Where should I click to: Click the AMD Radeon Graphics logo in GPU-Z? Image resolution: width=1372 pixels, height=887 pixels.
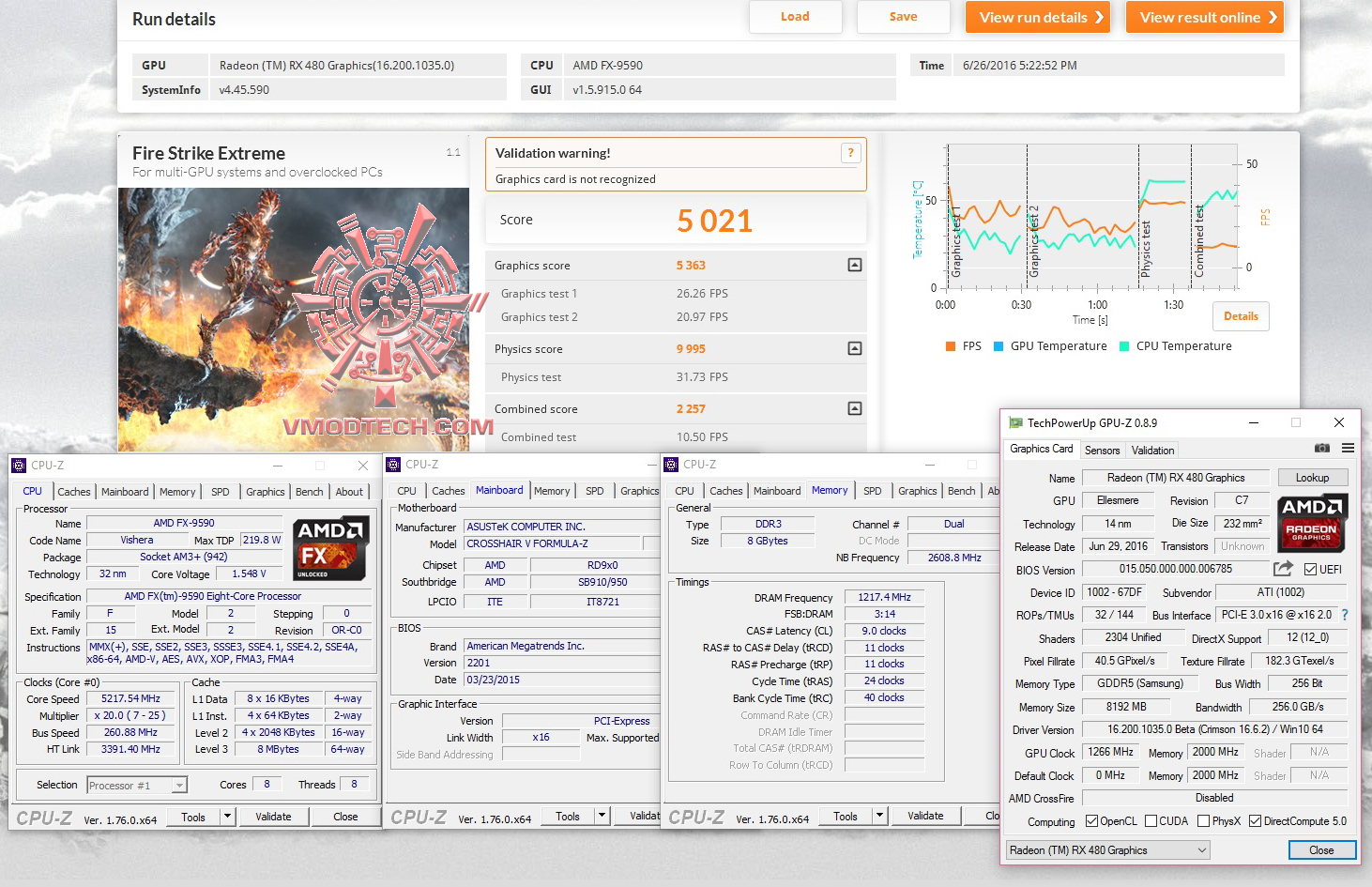[x=1312, y=523]
